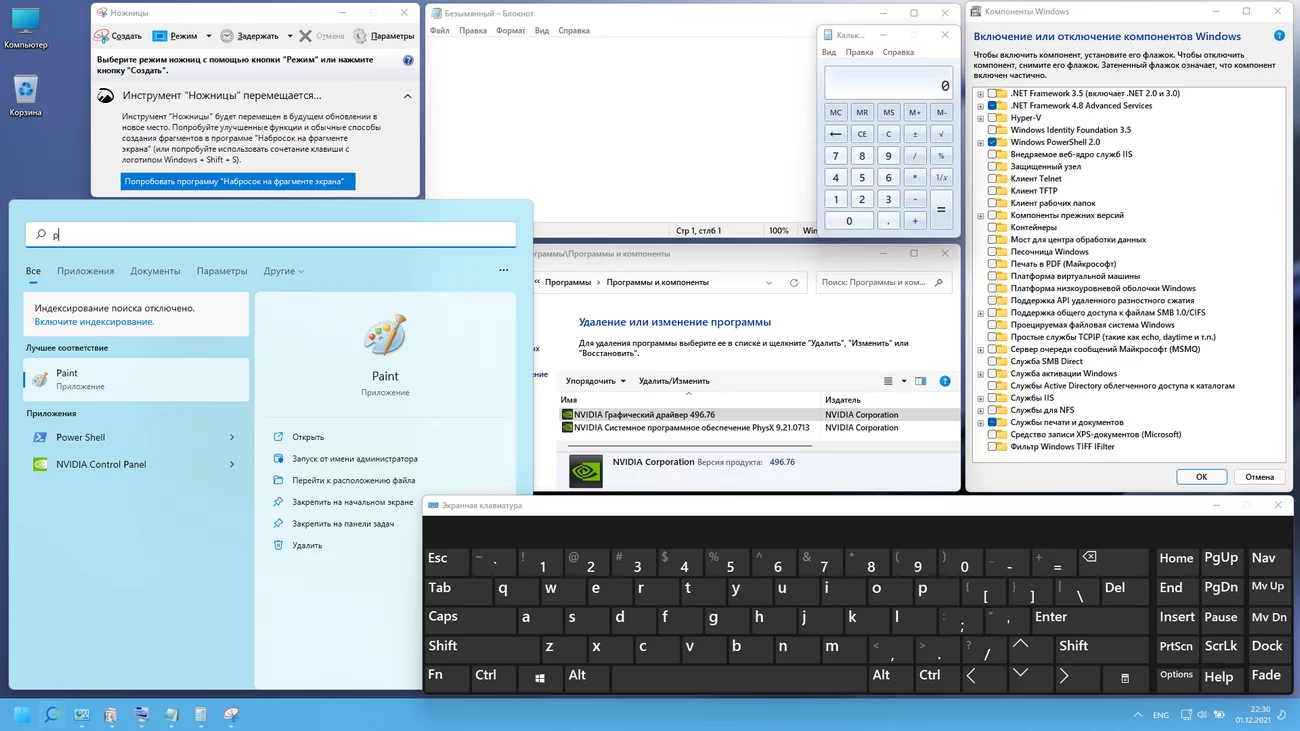Click the Programs window search box
Viewport: 1300px width, 731px height.
(883, 283)
